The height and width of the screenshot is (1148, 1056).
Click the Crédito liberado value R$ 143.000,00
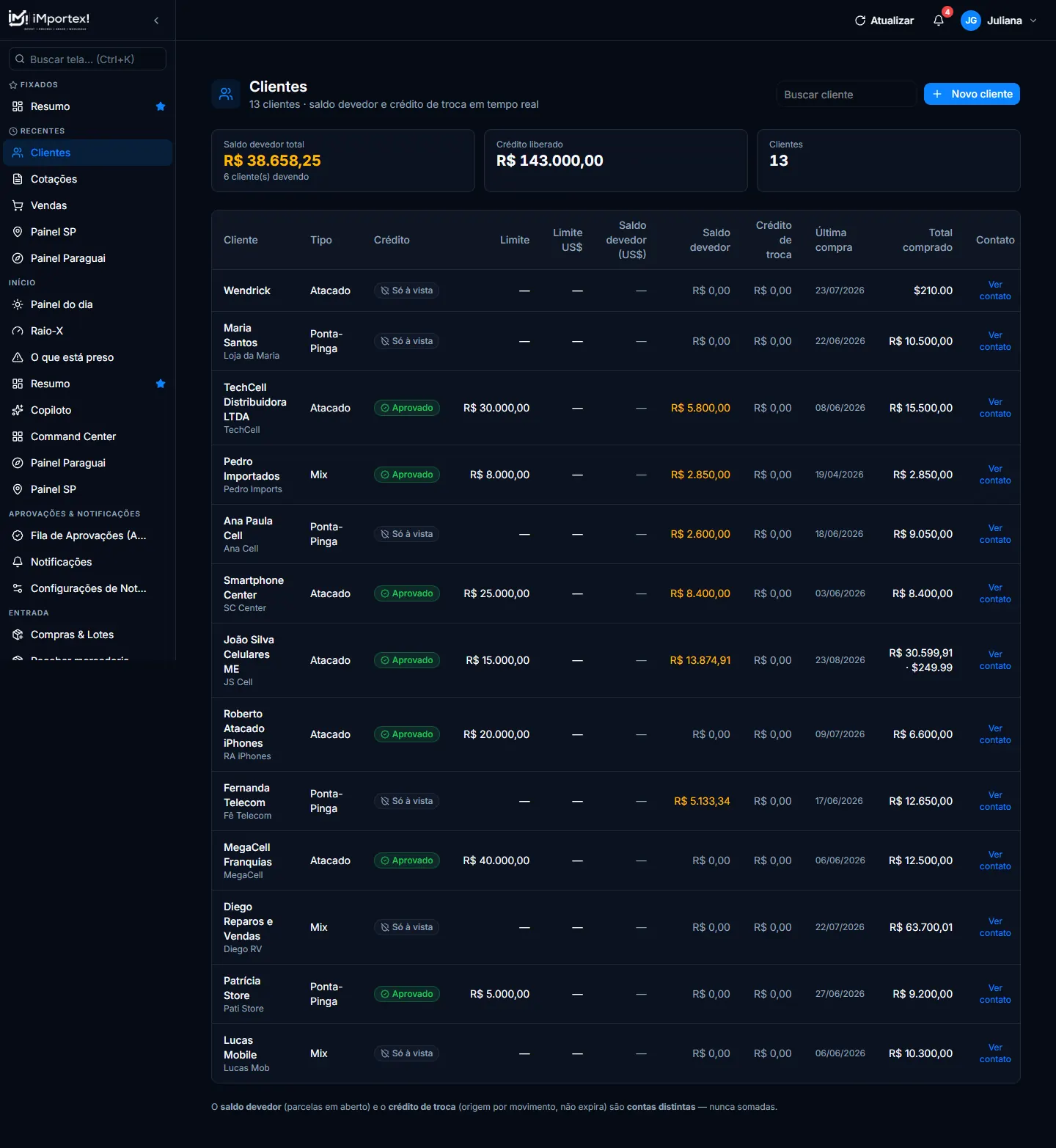click(x=550, y=161)
